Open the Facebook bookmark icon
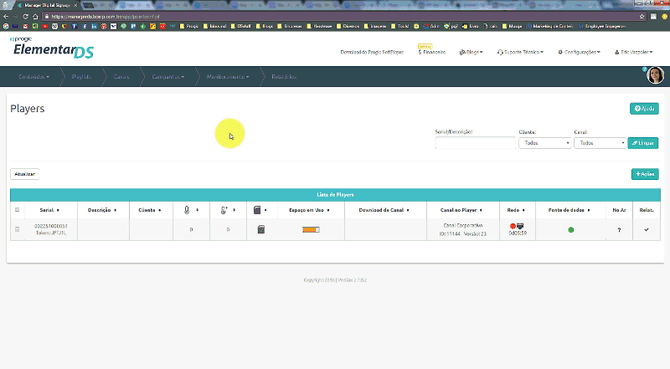This screenshot has height=369, width=670. pyautogui.click(x=84, y=26)
